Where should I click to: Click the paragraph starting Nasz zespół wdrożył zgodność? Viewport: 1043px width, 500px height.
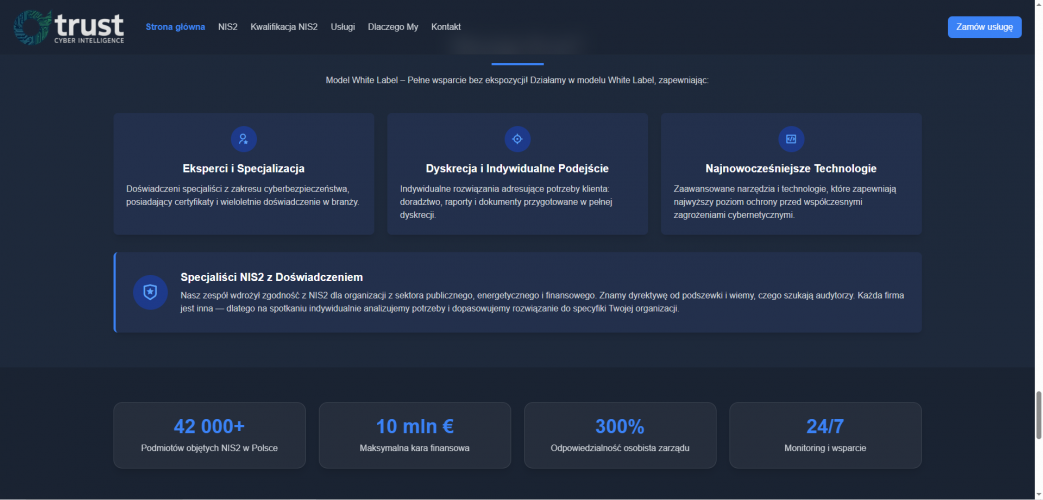click(x=542, y=303)
